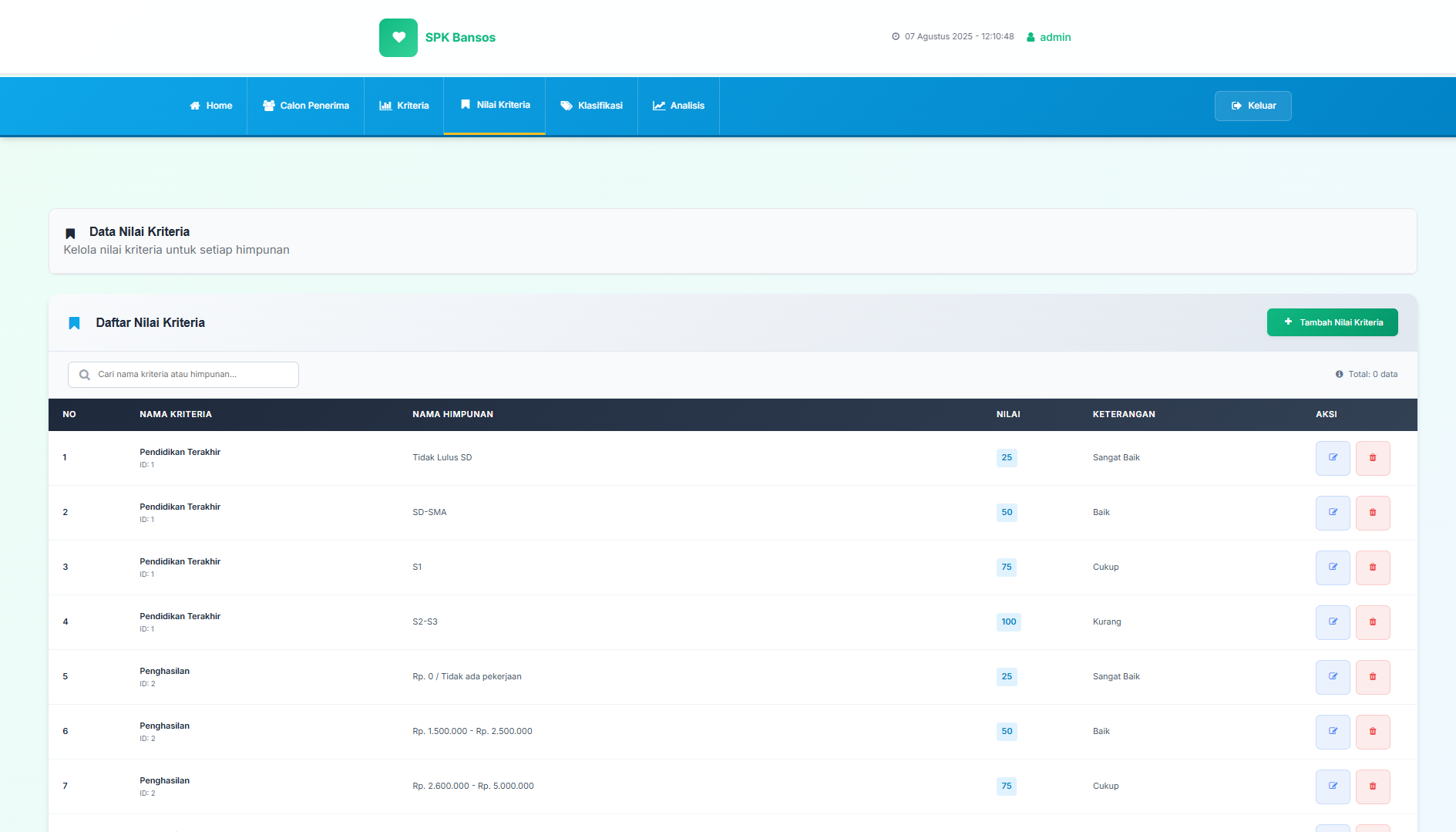Edit the S1 row

[1333, 568]
